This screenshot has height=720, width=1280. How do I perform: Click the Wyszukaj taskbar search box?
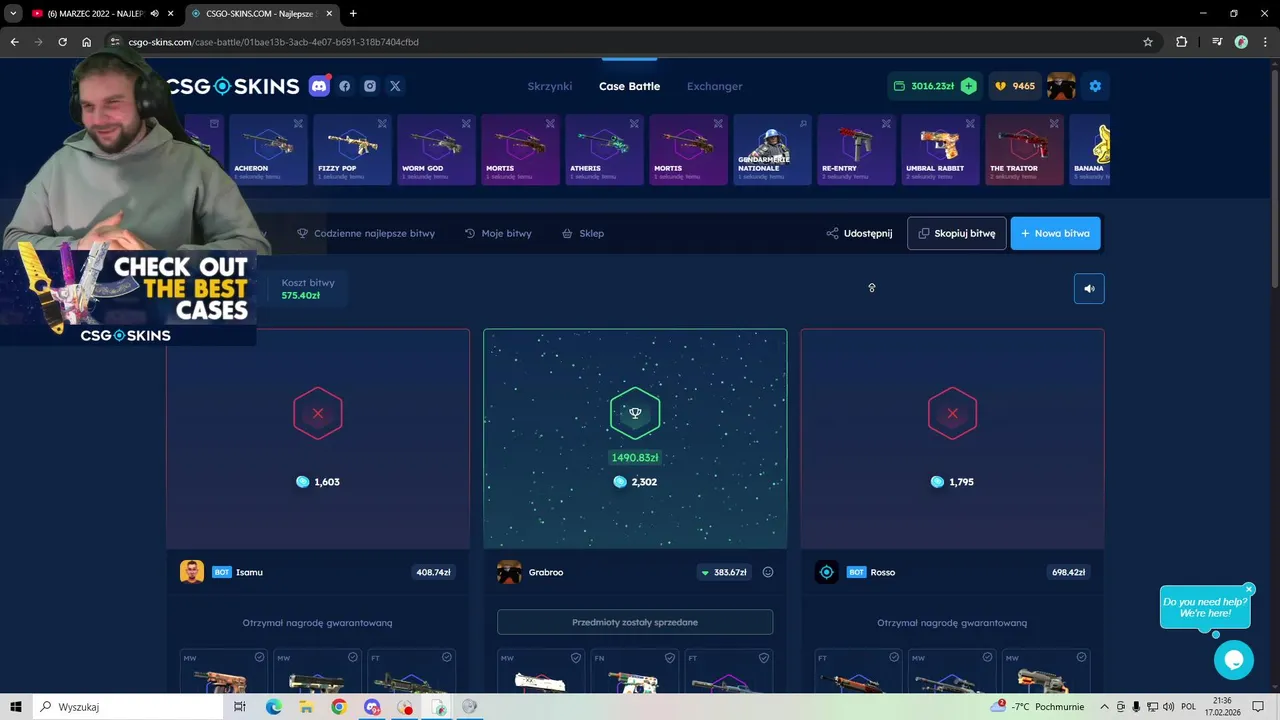pyautogui.click(x=129, y=707)
